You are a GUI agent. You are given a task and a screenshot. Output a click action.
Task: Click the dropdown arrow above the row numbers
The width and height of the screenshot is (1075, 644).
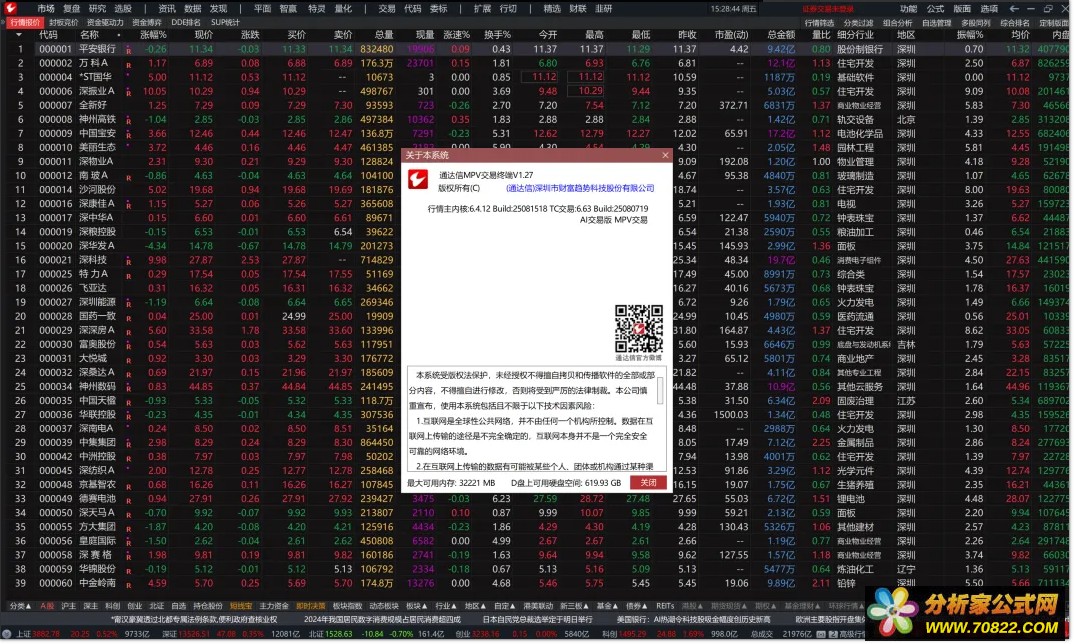click(x=19, y=35)
